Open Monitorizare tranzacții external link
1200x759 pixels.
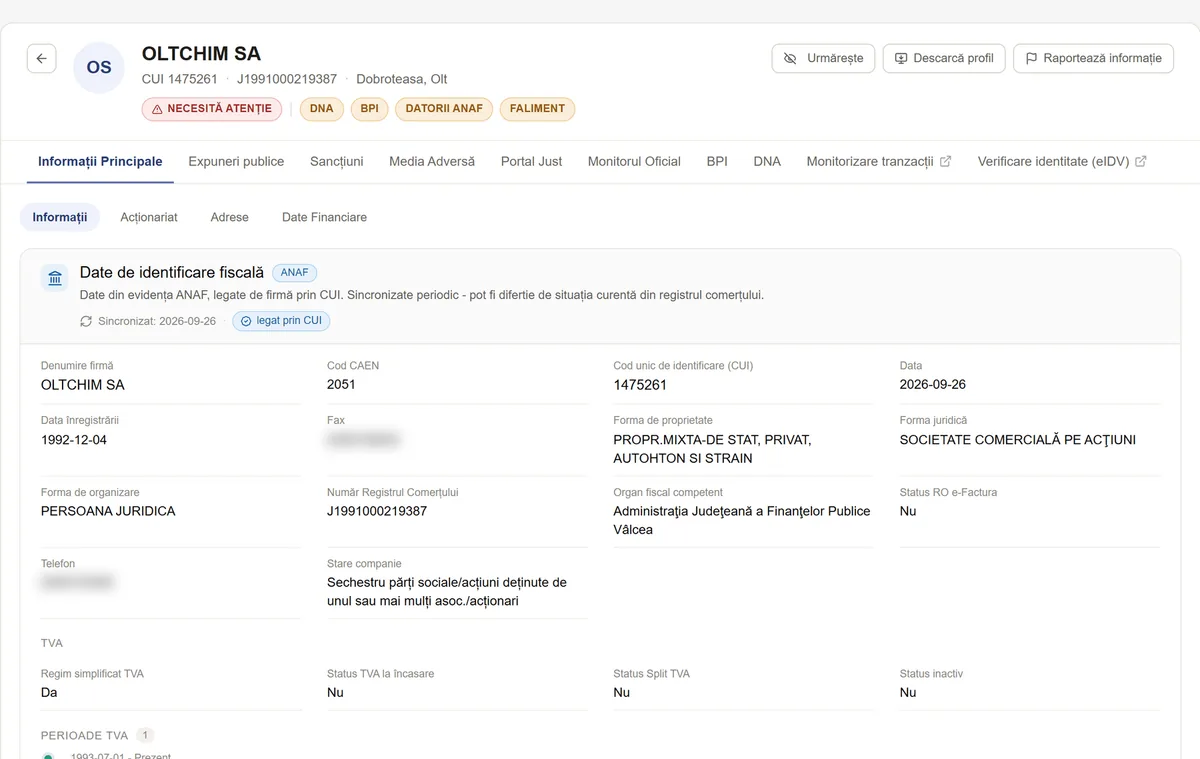click(879, 161)
